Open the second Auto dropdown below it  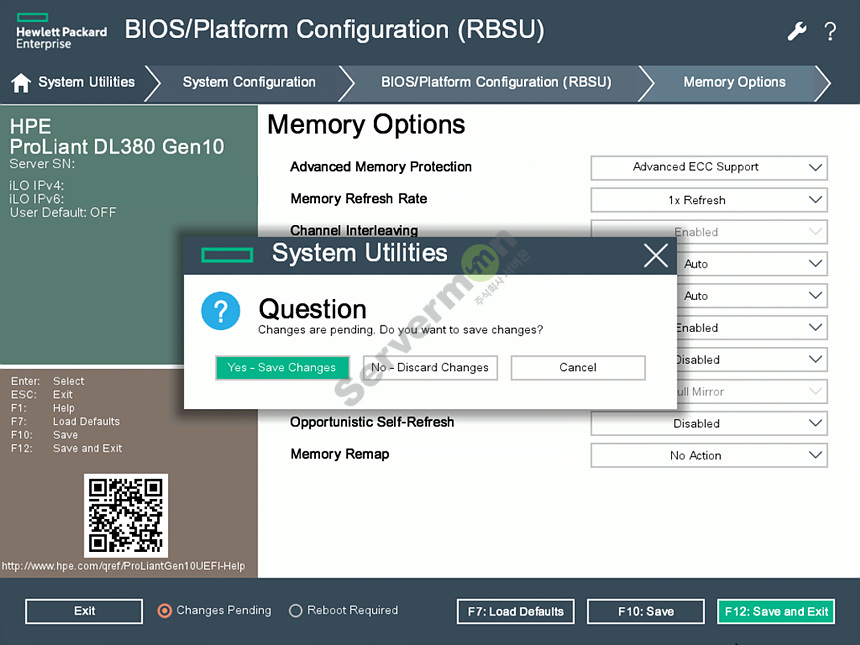coord(752,296)
